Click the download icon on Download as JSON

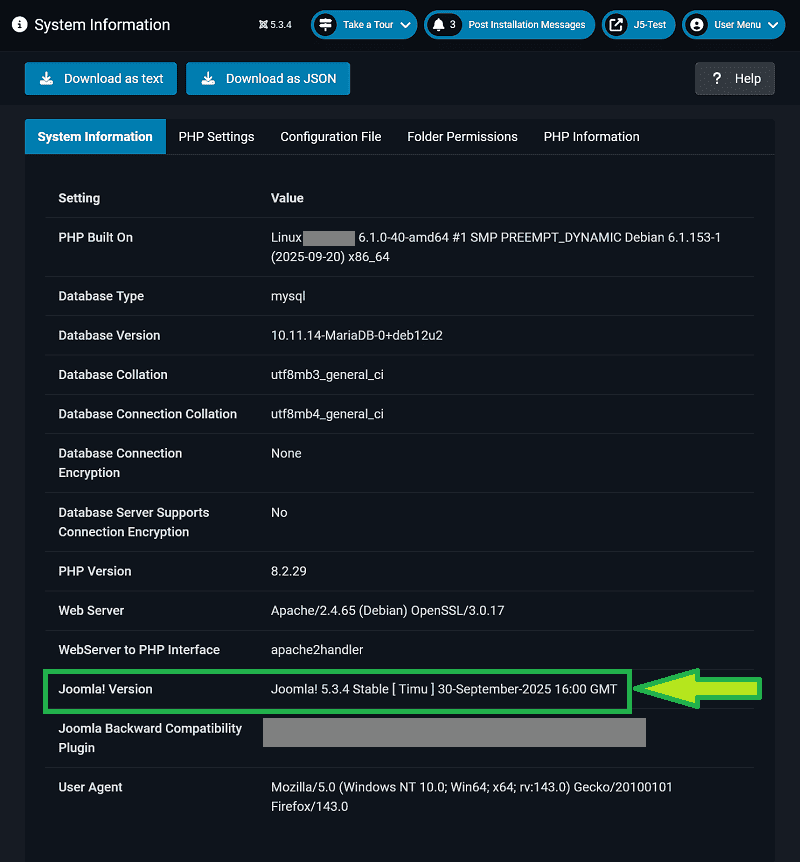207,78
